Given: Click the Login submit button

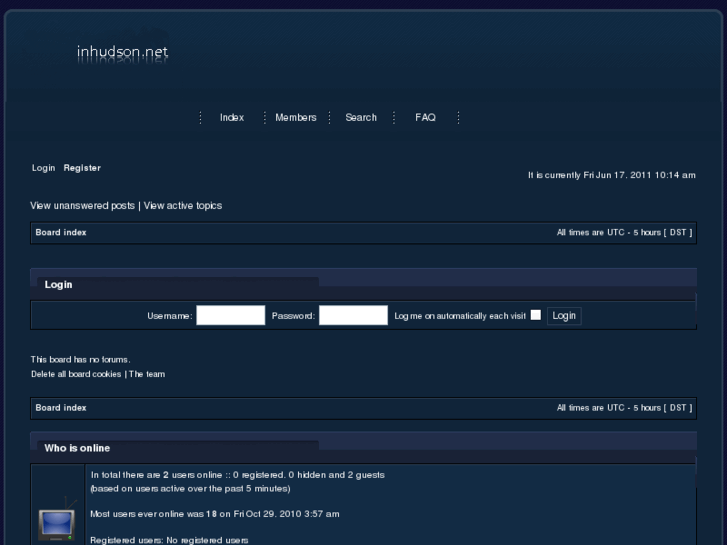Looking at the screenshot, I should 564,316.
